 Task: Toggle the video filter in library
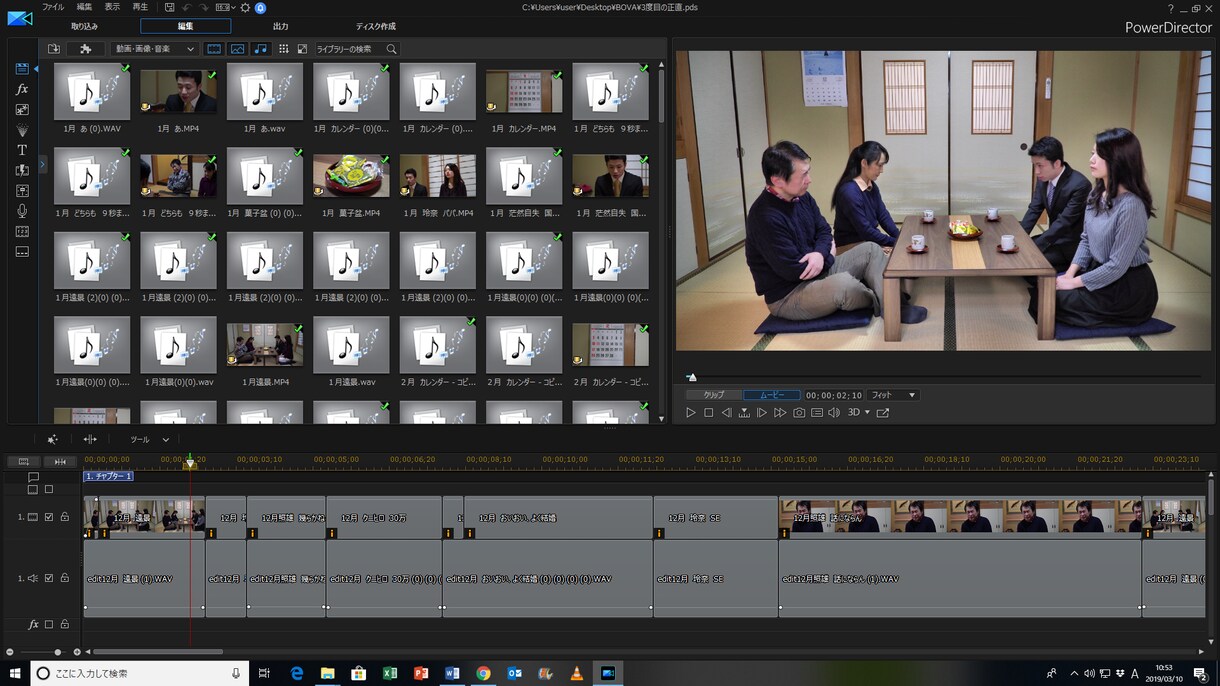214,48
